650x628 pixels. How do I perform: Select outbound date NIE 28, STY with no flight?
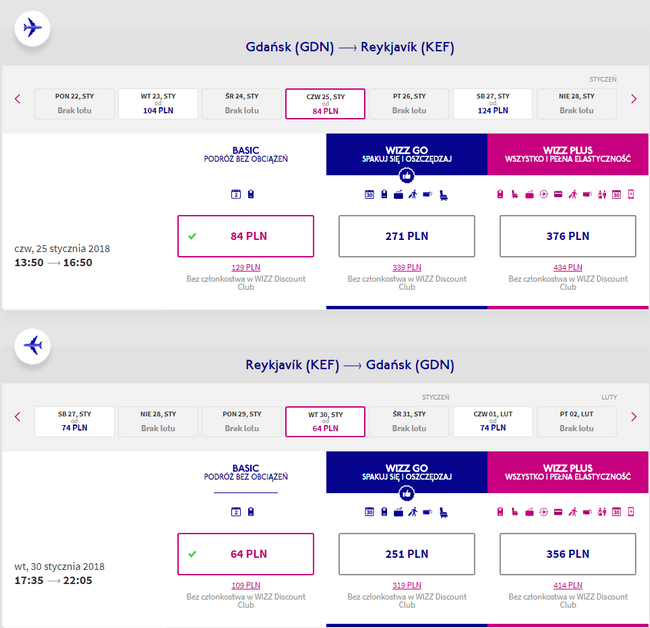click(x=577, y=104)
